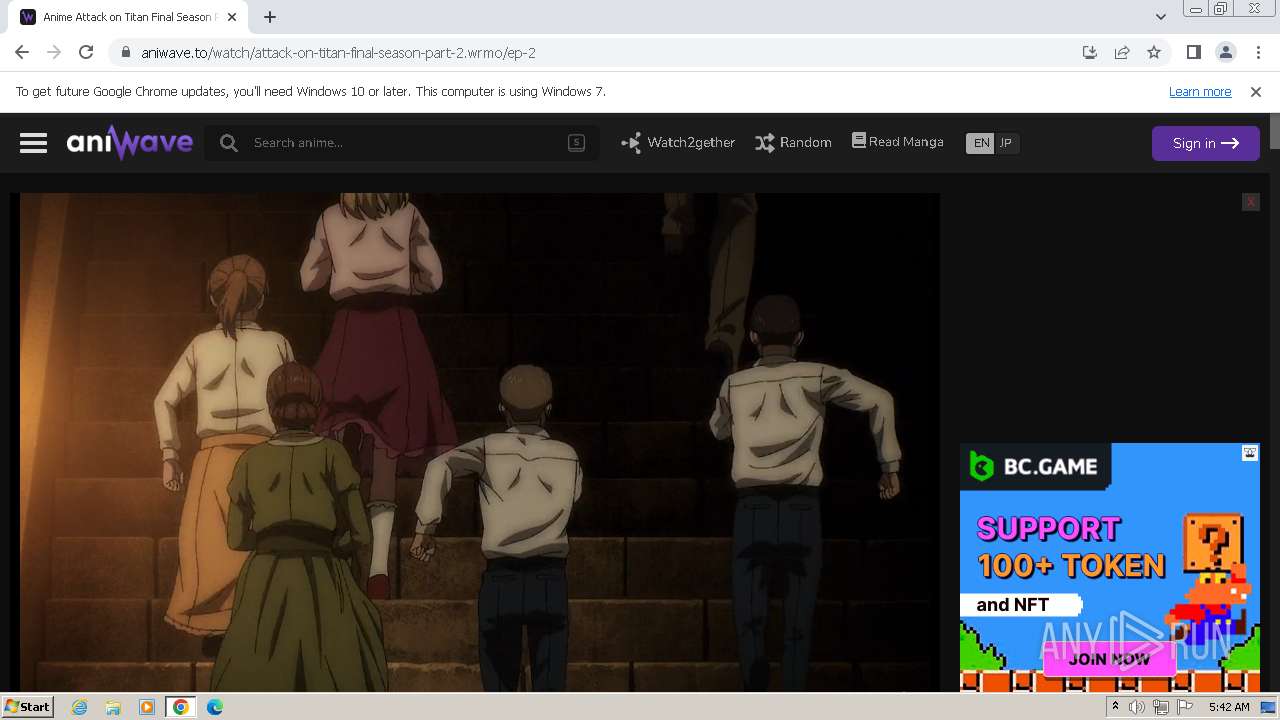Screen dimensions: 1280x720
Task: Open Microsoft Edge from taskbar
Action: point(214,707)
